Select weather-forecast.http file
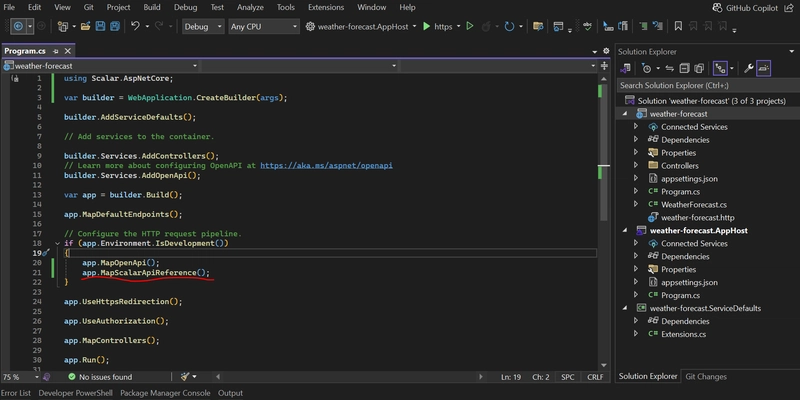The image size is (800, 400). click(x=697, y=217)
